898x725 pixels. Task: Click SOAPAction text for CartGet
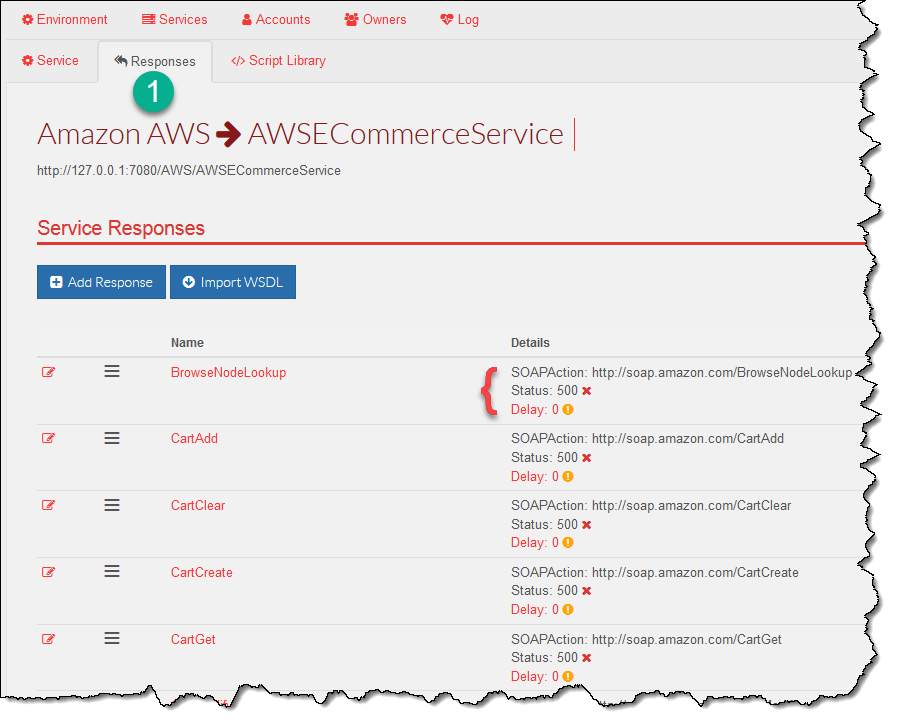coord(647,640)
